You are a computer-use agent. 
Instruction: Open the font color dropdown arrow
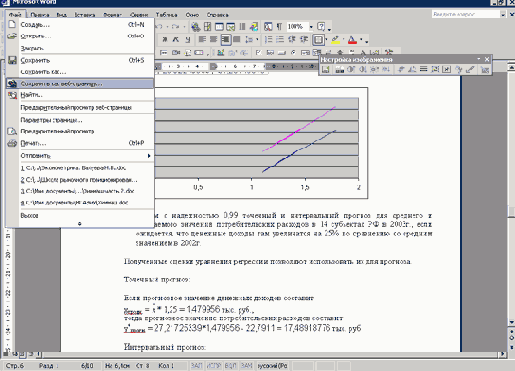pos(361,39)
